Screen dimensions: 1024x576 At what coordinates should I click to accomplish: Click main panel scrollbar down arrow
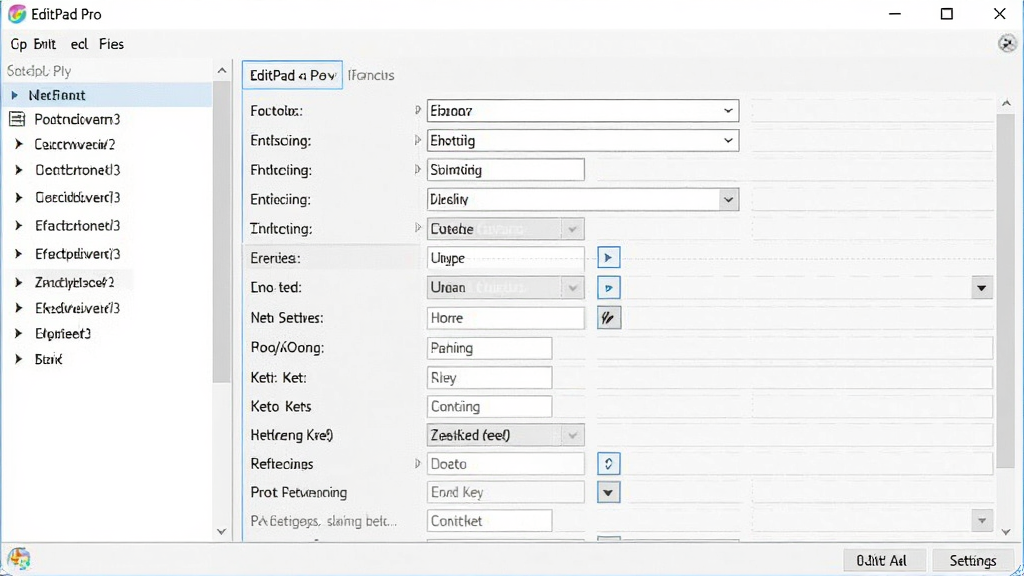pos(1006,532)
